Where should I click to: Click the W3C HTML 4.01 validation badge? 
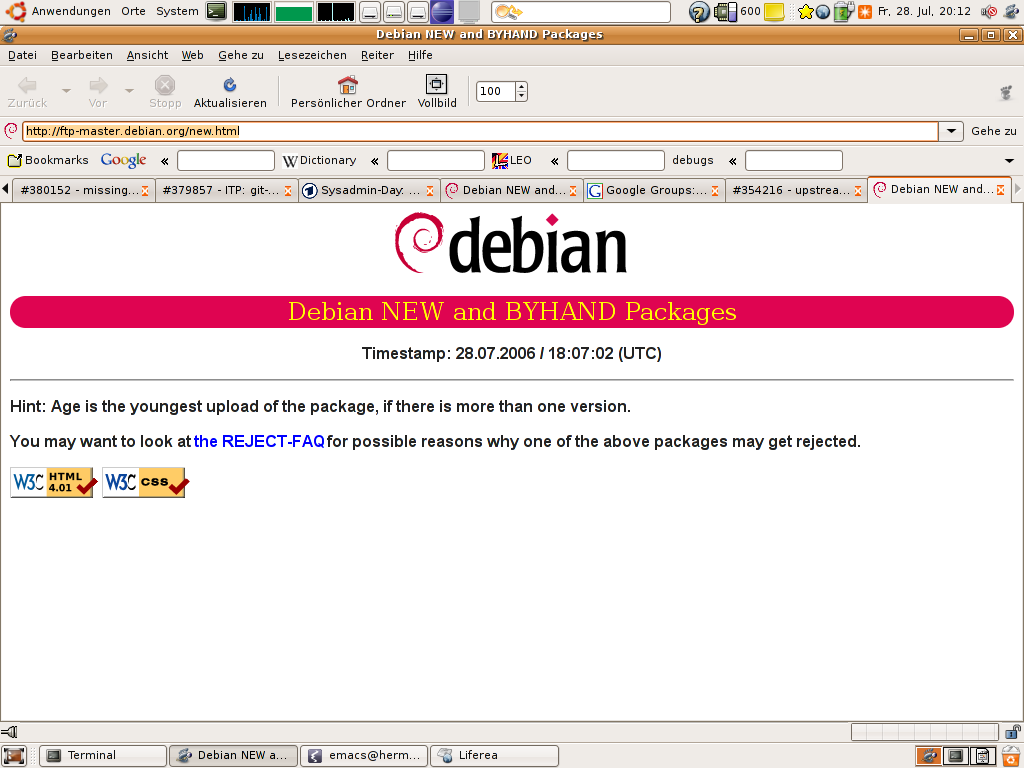coord(53,482)
